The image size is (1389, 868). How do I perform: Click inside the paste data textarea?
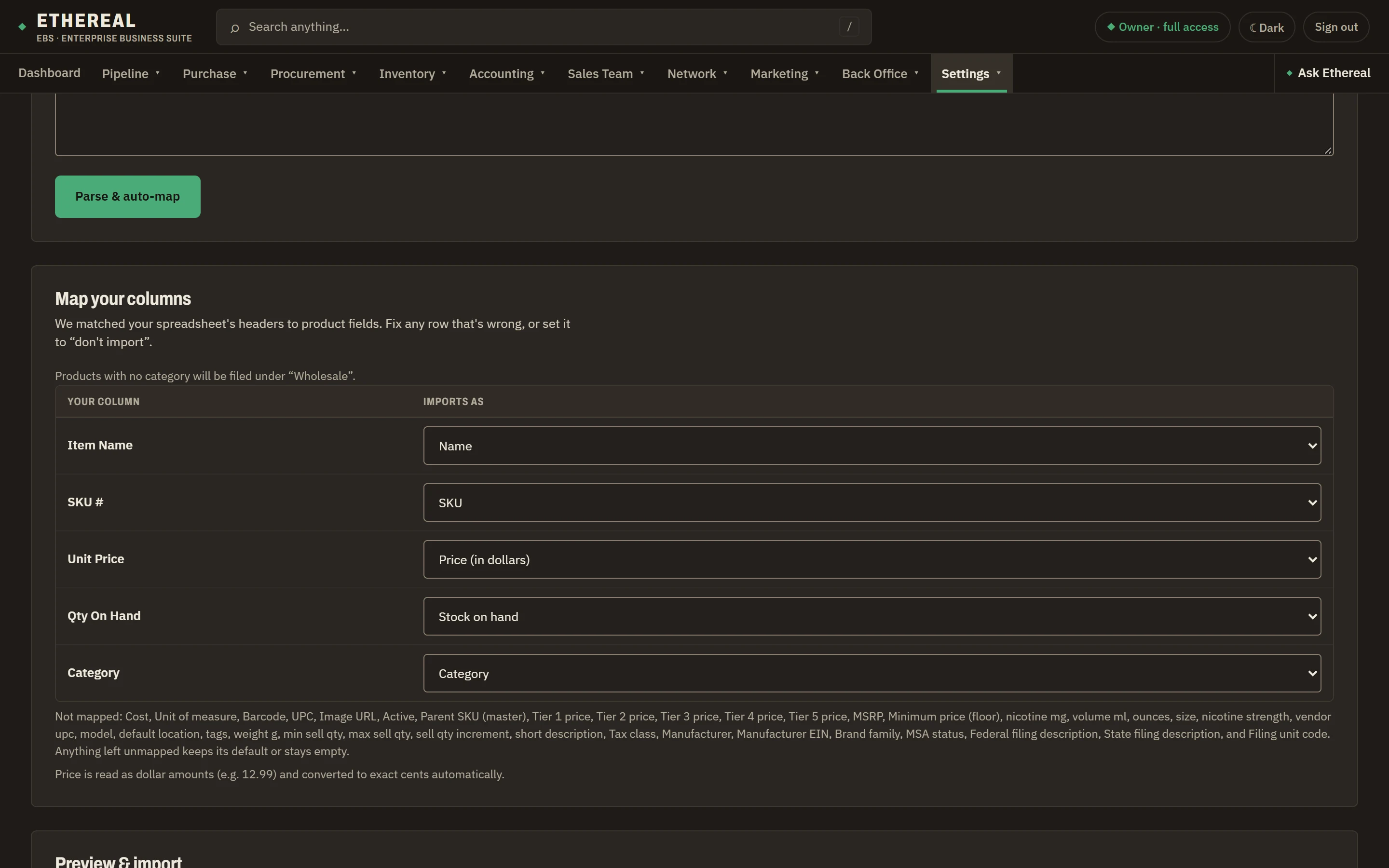pyautogui.click(x=694, y=123)
